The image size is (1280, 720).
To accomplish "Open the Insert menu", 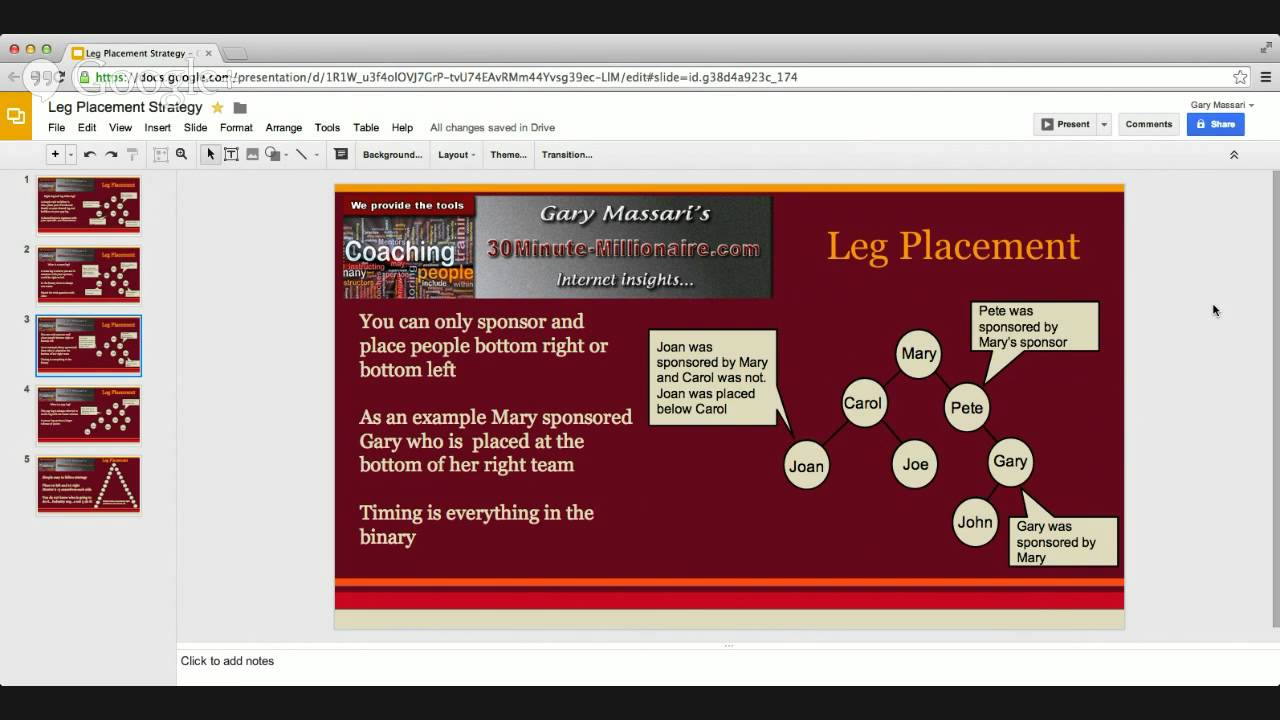I will pyautogui.click(x=157, y=128).
